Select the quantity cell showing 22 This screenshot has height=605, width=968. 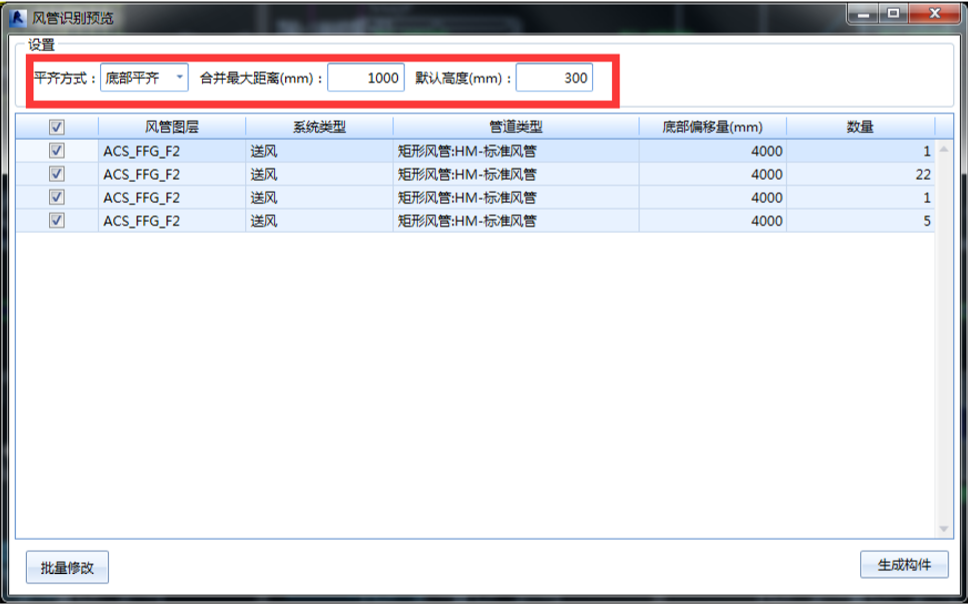pos(861,175)
